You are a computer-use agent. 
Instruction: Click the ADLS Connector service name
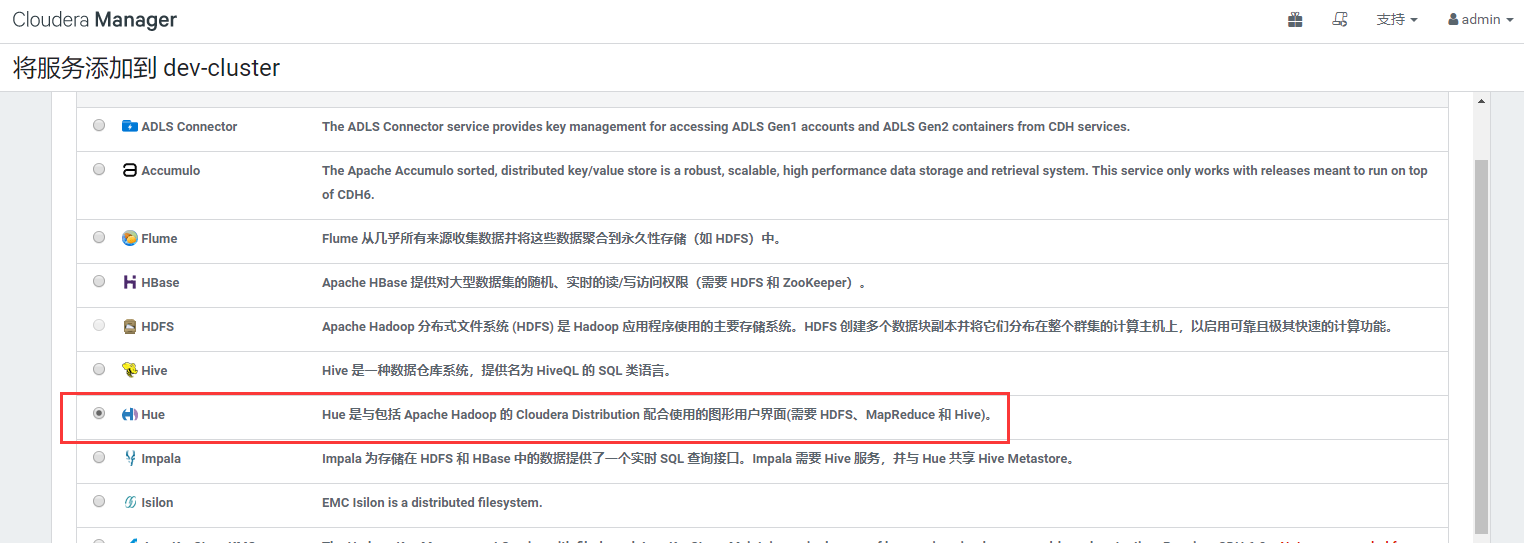pos(189,127)
